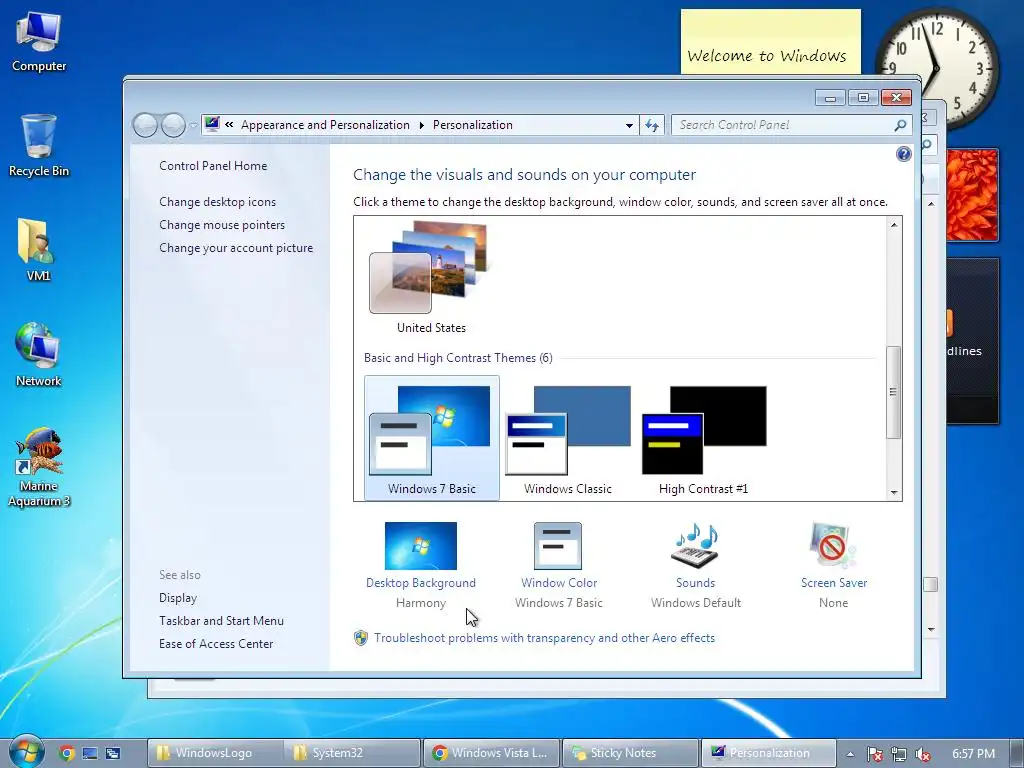This screenshot has height=768, width=1024.
Task: Click the Action Center flag tray icon
Action: point(874,754)
